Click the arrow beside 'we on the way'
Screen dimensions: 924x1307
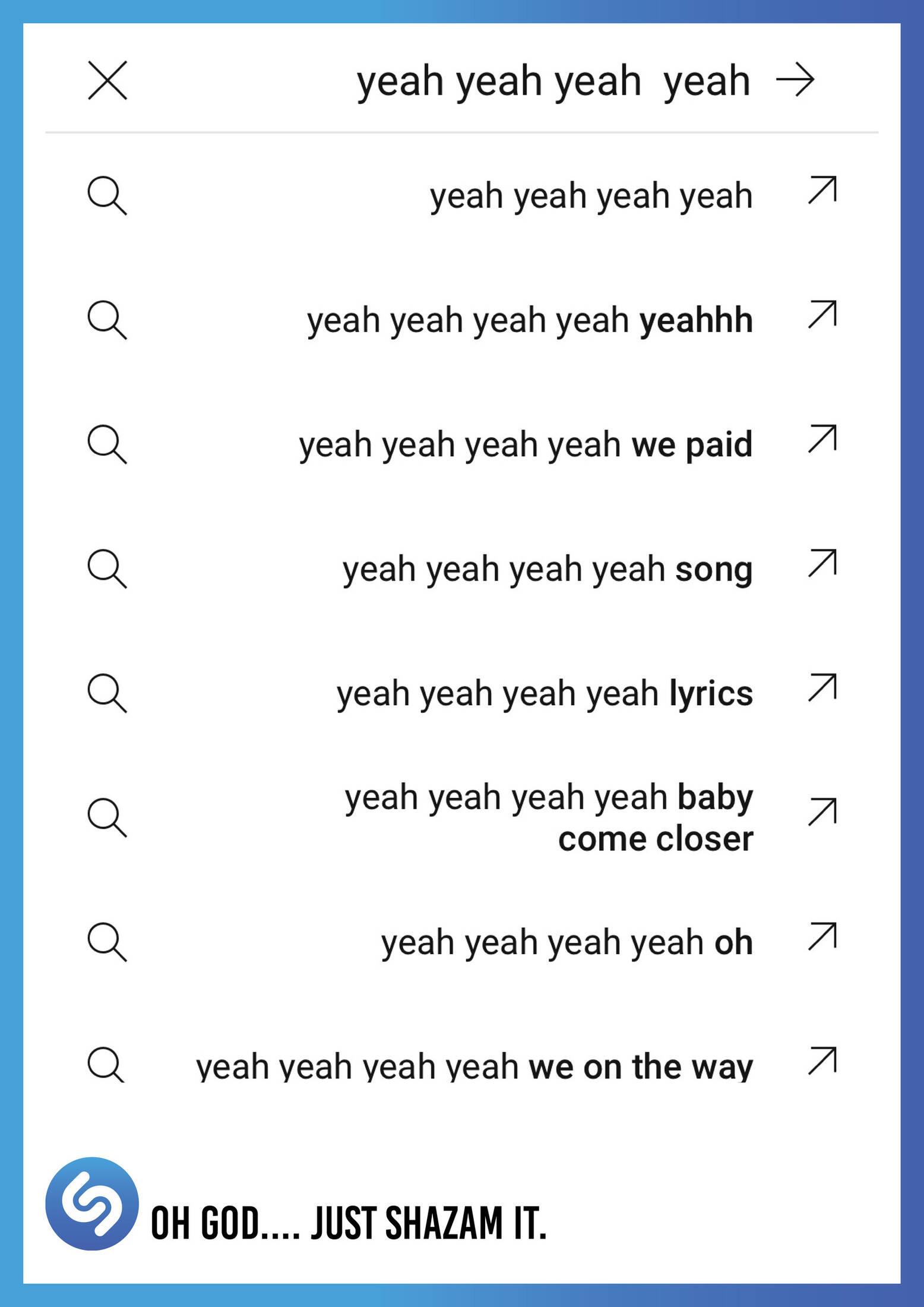(822, 1061)
